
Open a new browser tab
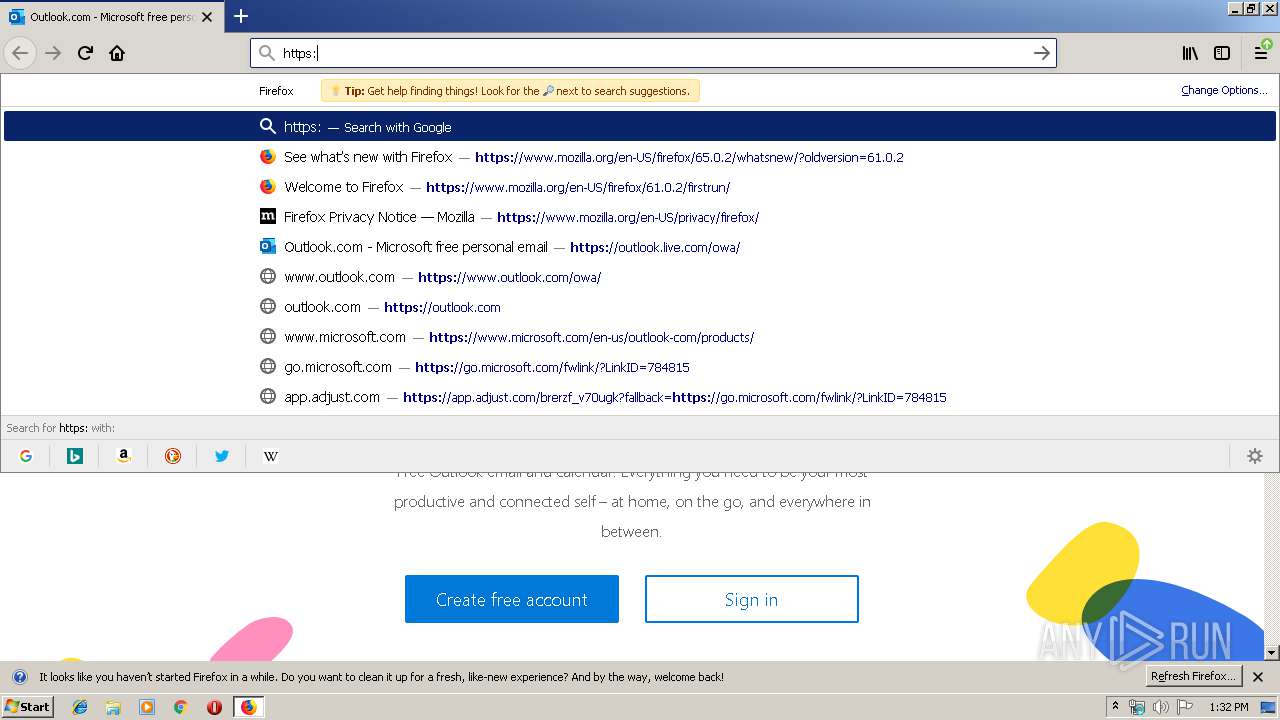[x=240, y=16]
